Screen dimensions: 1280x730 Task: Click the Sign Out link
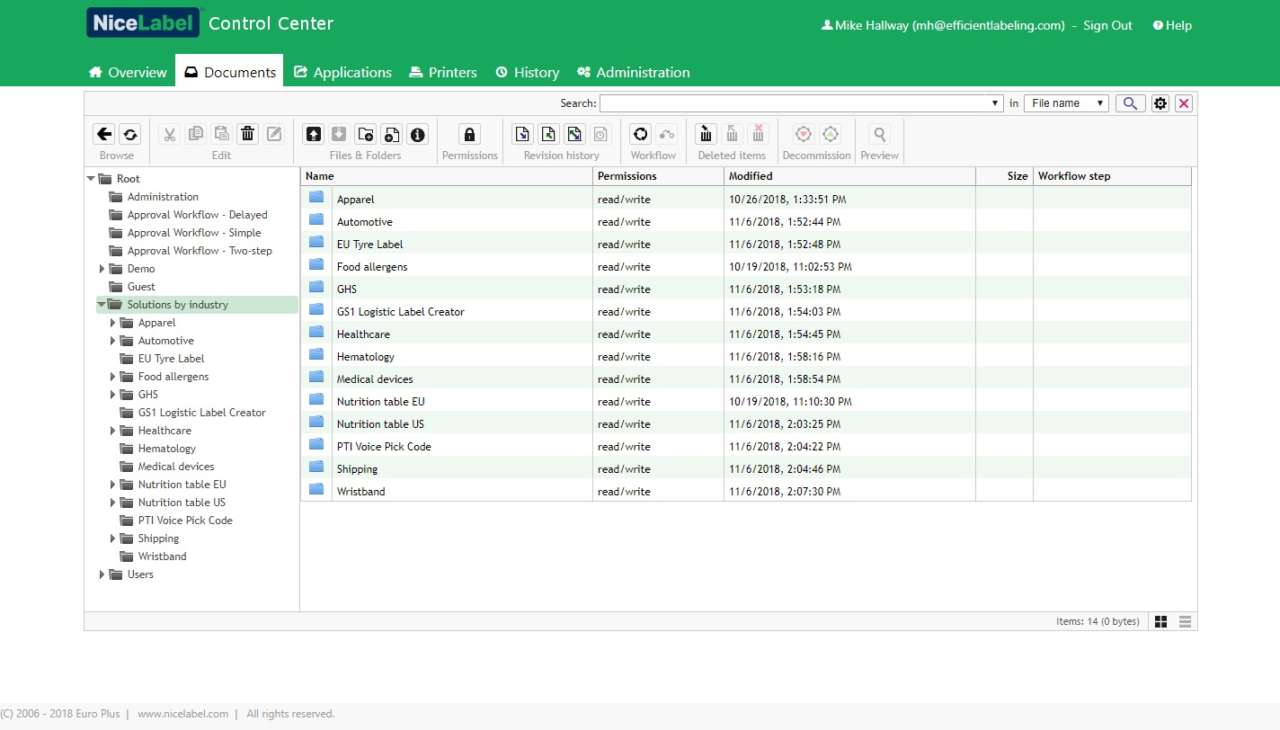click(x=1107, y=26)
